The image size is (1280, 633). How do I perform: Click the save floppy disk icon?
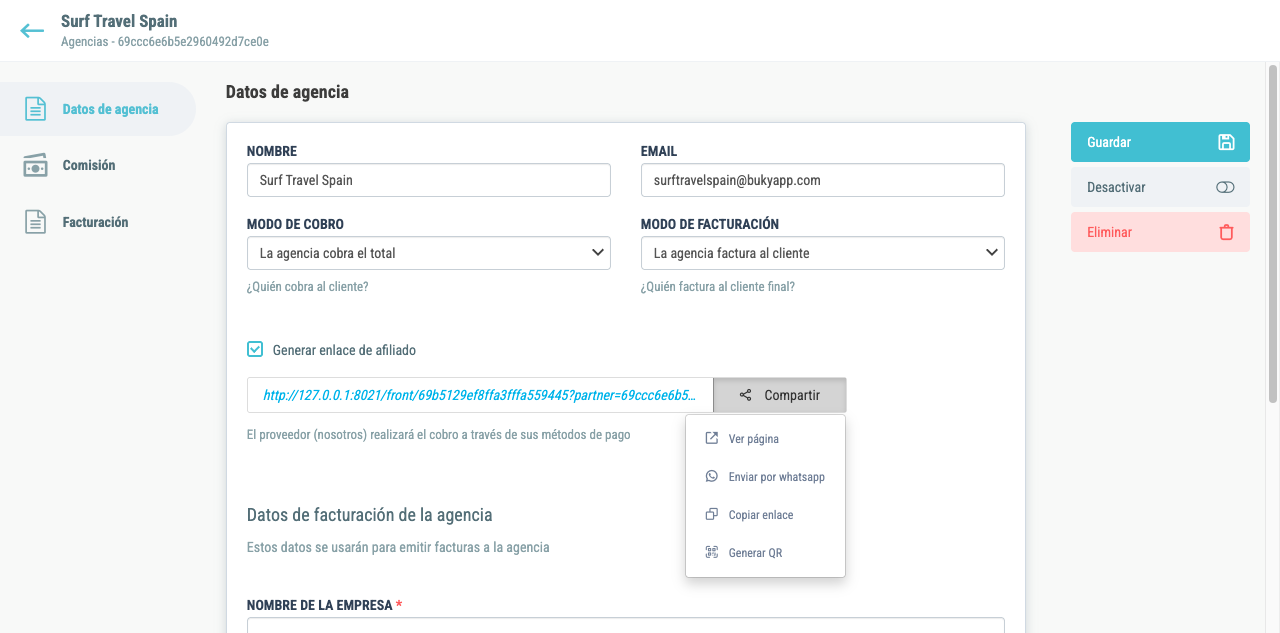pyautogui.click(x=1226, y=142)
